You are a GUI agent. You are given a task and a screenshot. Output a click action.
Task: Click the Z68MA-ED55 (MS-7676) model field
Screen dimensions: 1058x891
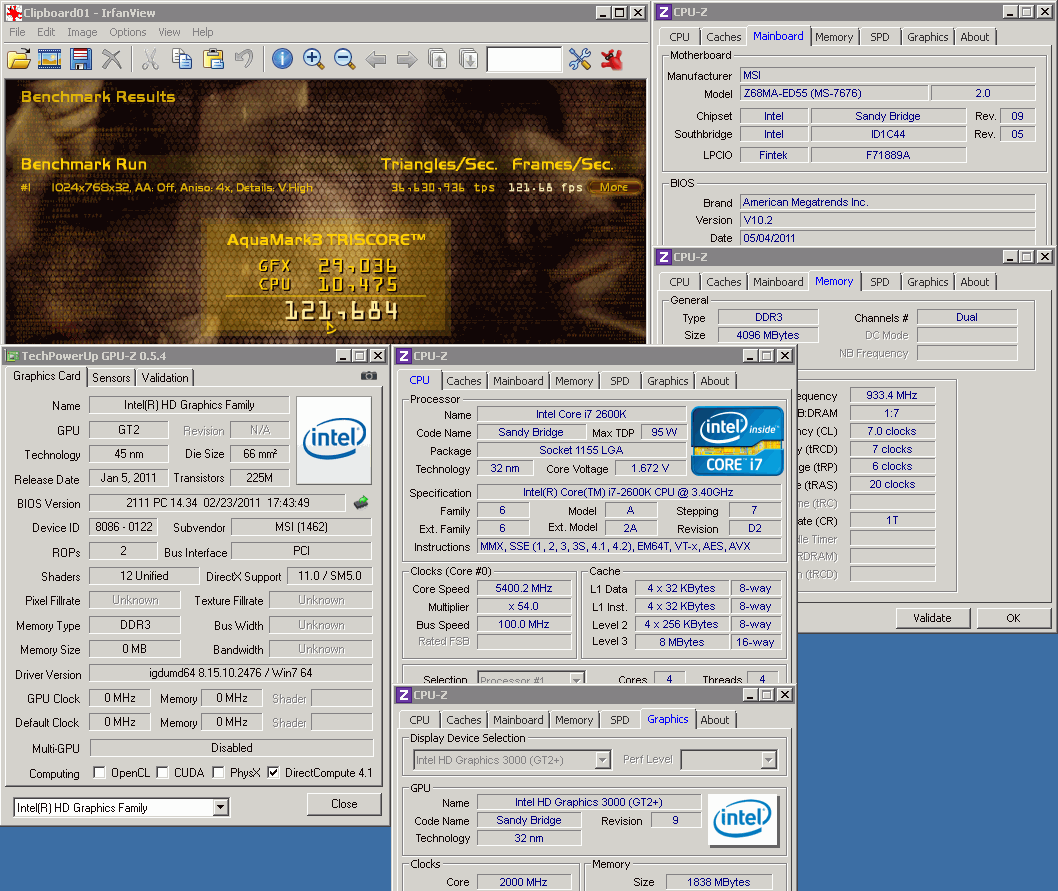(x=834, y=93)
